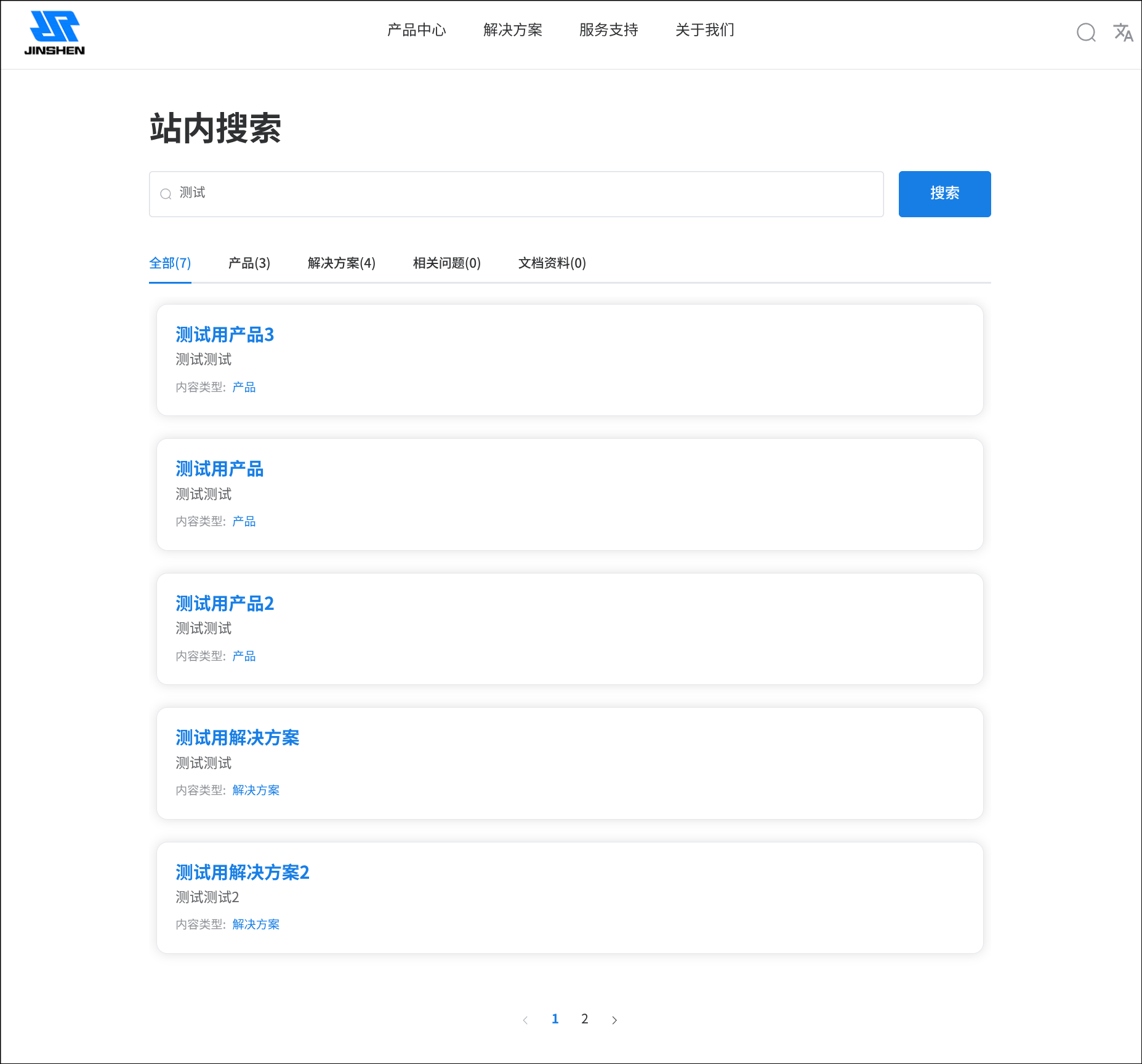Viewport: 1142px width, 1064px height.
Task: Open the 测试用产品3 result title
Action: click(x=225, y=335)
